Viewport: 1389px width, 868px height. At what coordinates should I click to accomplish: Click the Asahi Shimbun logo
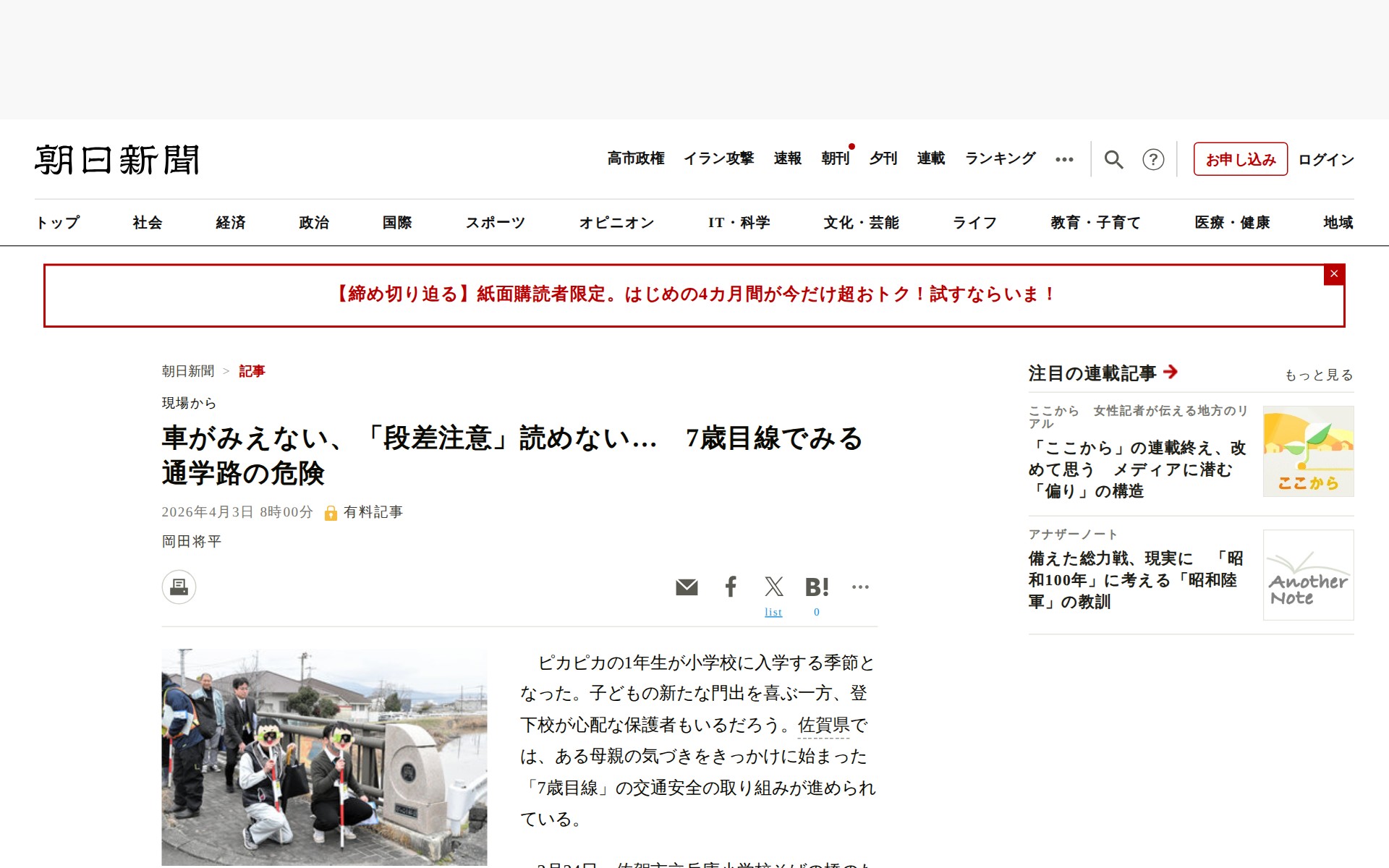[x=117, y=159]
